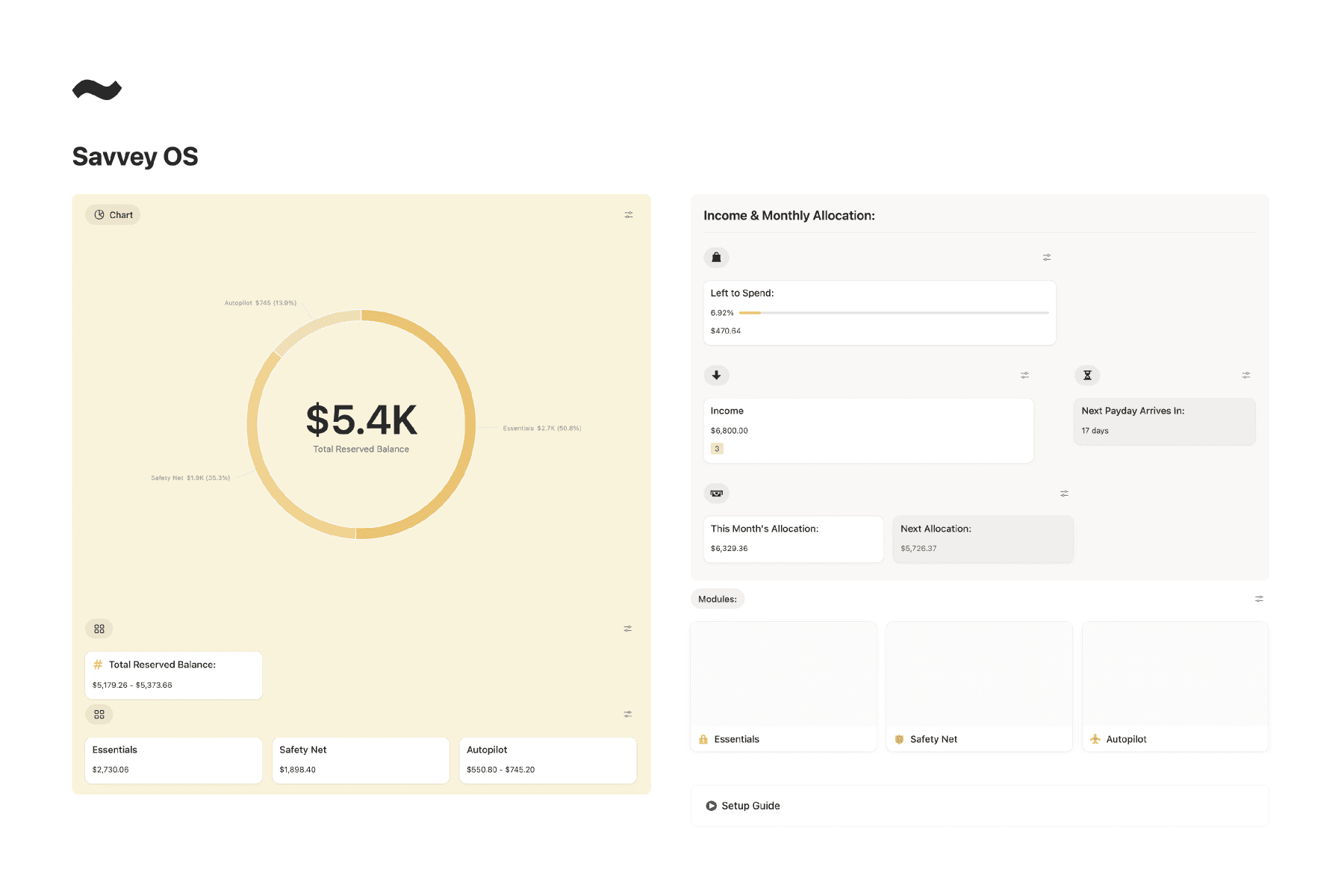Open settings icon next to shopping bag view

click(1047, 258)
